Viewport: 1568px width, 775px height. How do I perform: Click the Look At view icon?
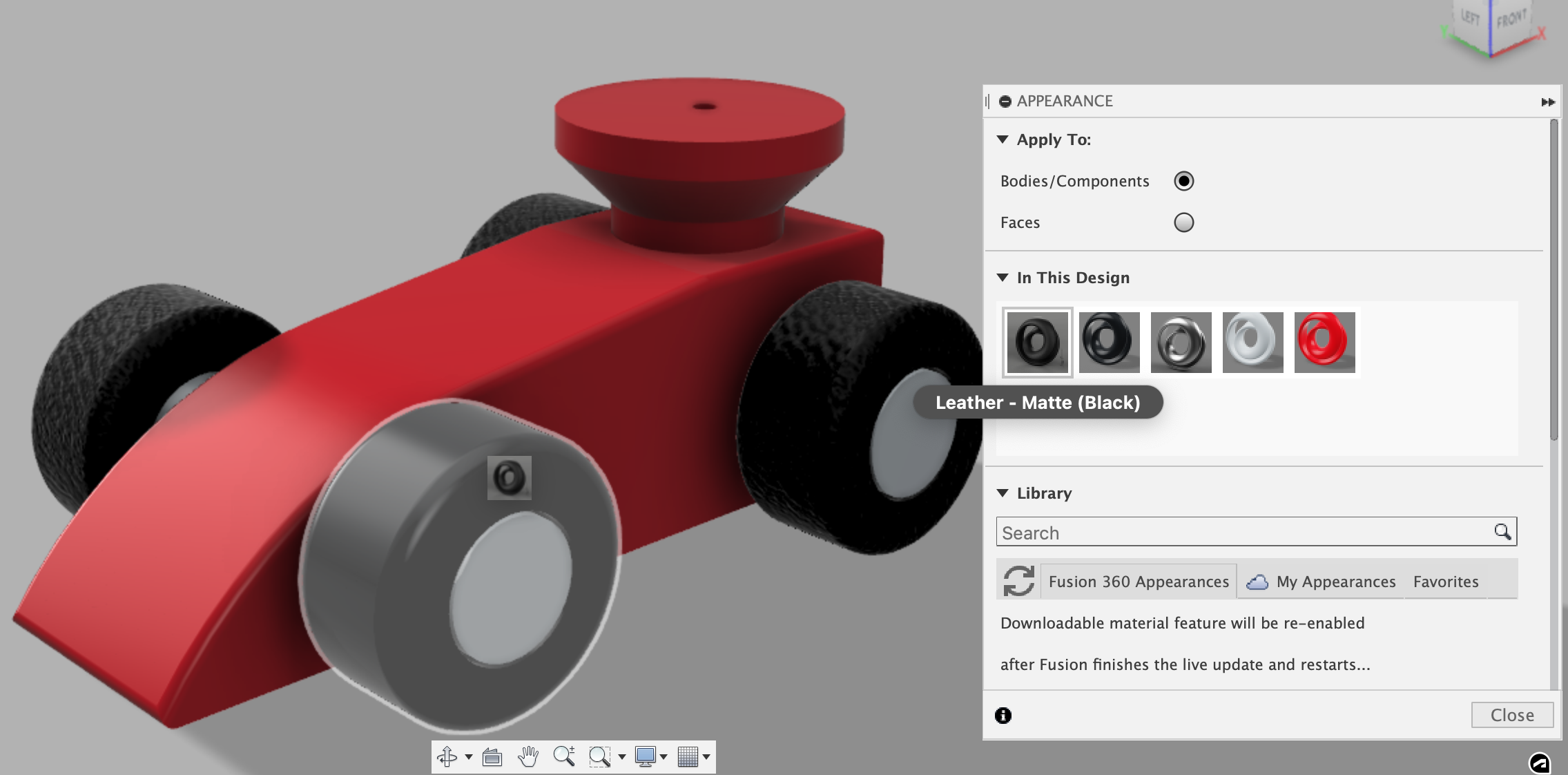tap(492, 757)
